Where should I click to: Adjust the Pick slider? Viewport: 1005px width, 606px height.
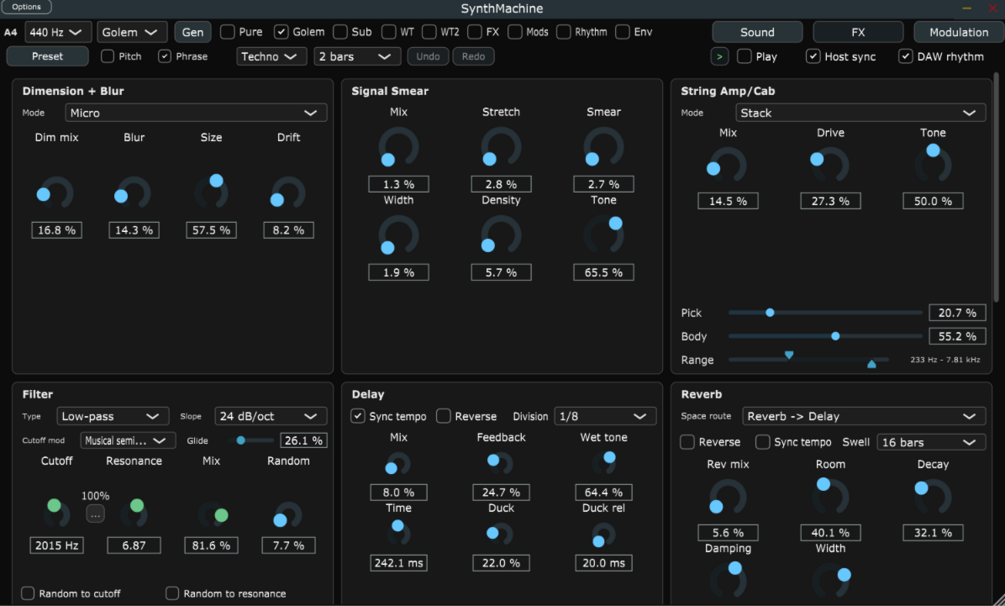[825, 312]
